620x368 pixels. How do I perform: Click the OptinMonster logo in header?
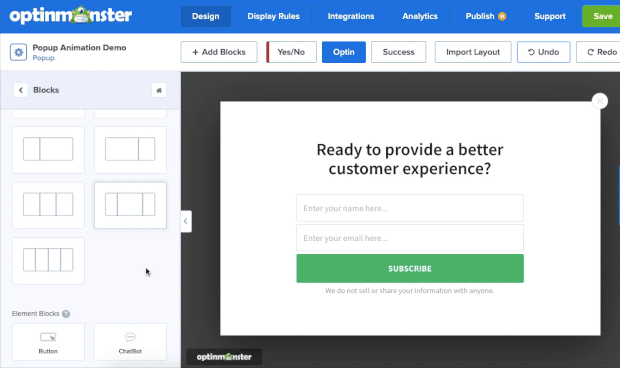pos(70,15)
